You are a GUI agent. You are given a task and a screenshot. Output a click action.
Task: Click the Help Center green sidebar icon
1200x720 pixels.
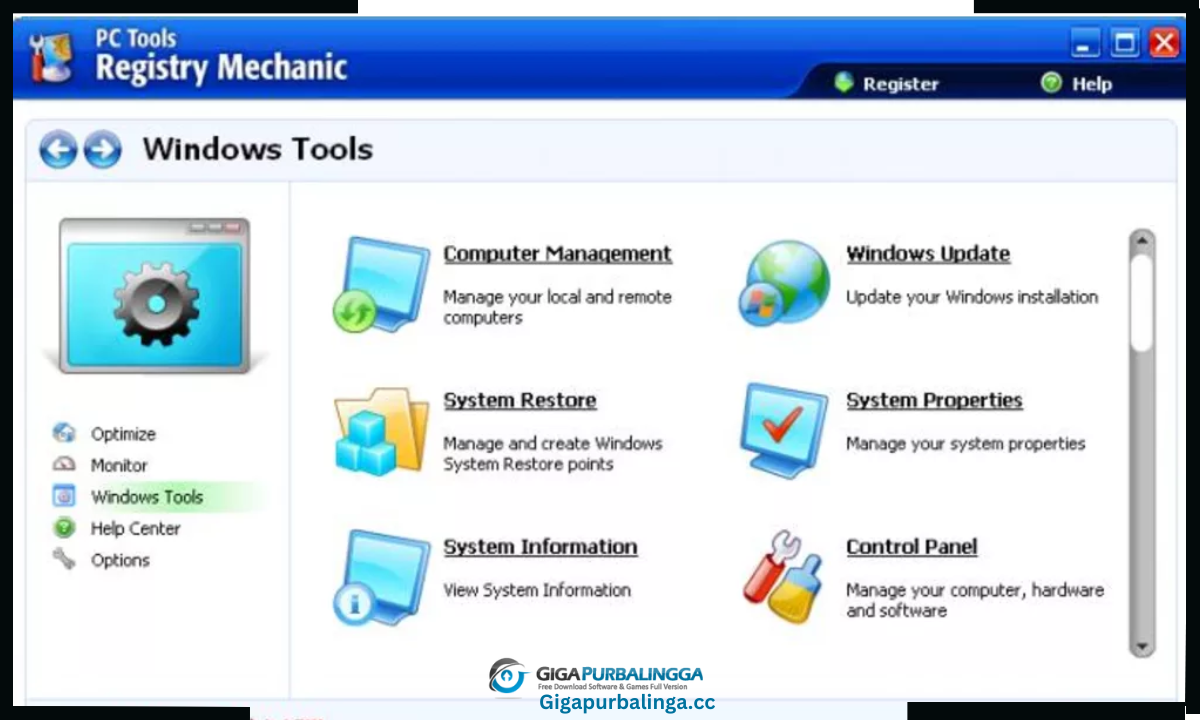[64, 528]
